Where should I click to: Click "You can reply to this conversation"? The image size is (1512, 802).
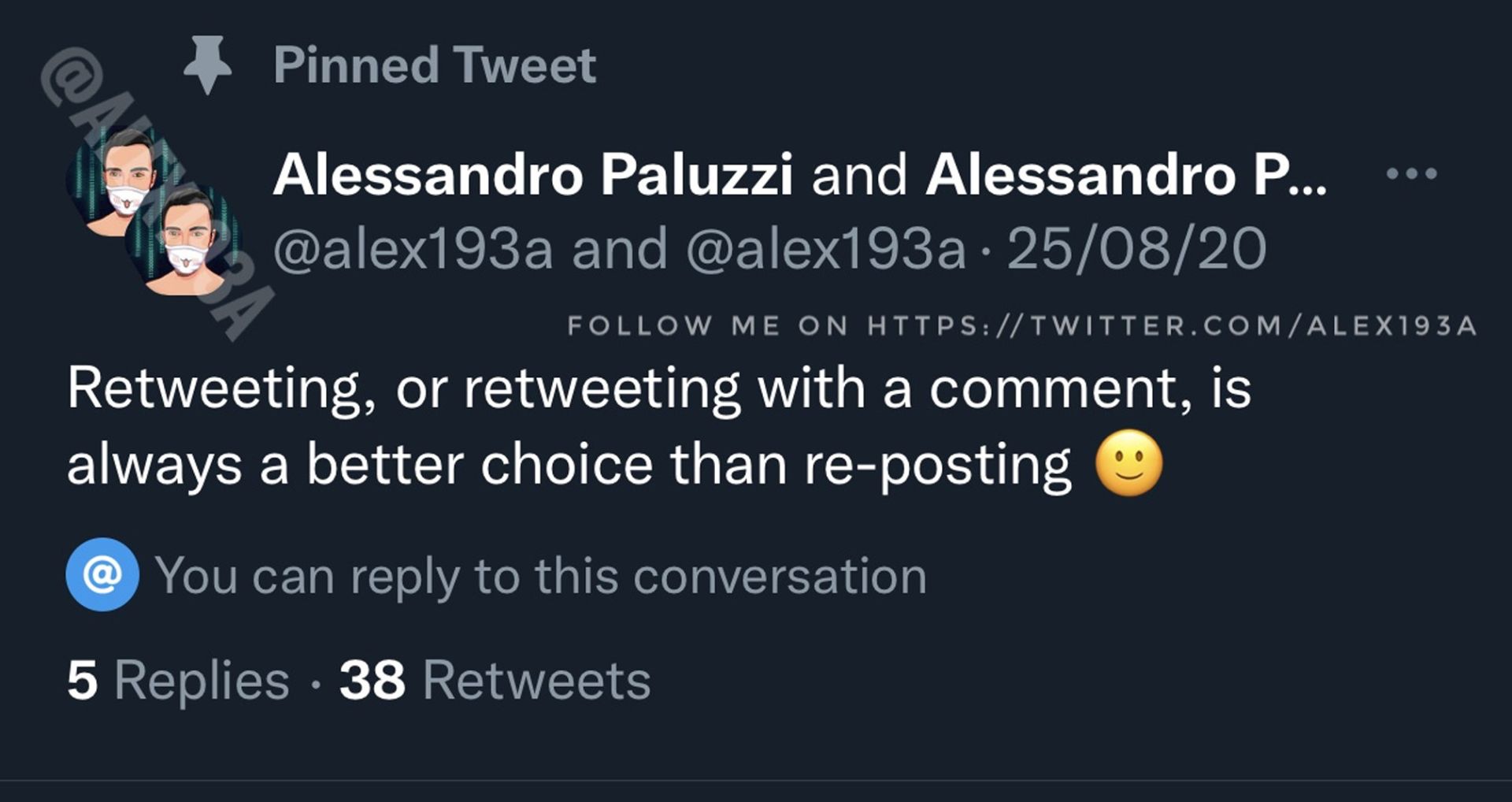click(x=541, y=576)
